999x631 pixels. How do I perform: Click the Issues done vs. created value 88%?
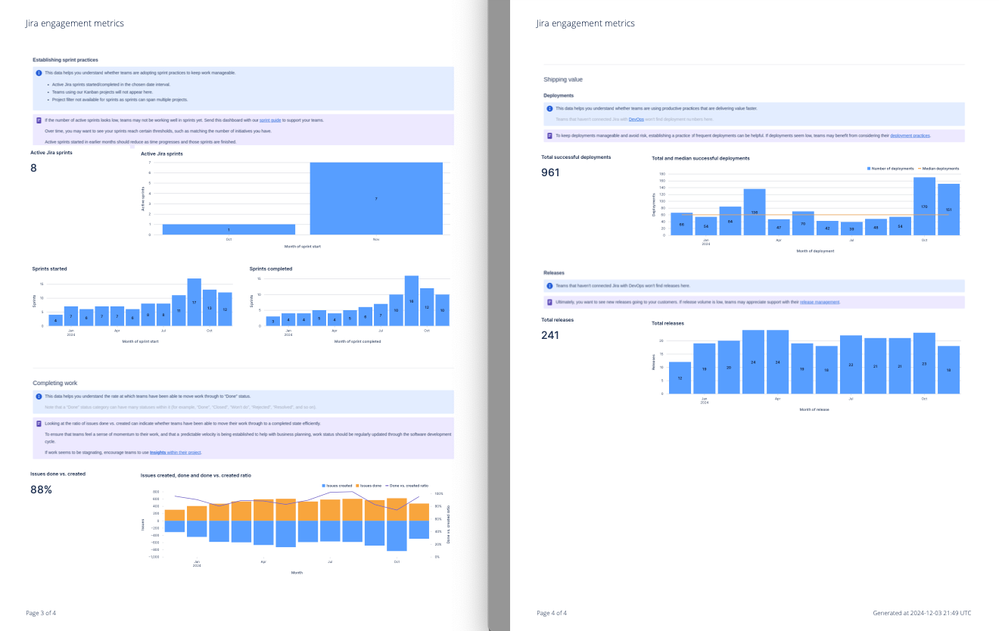click(41, 490)
